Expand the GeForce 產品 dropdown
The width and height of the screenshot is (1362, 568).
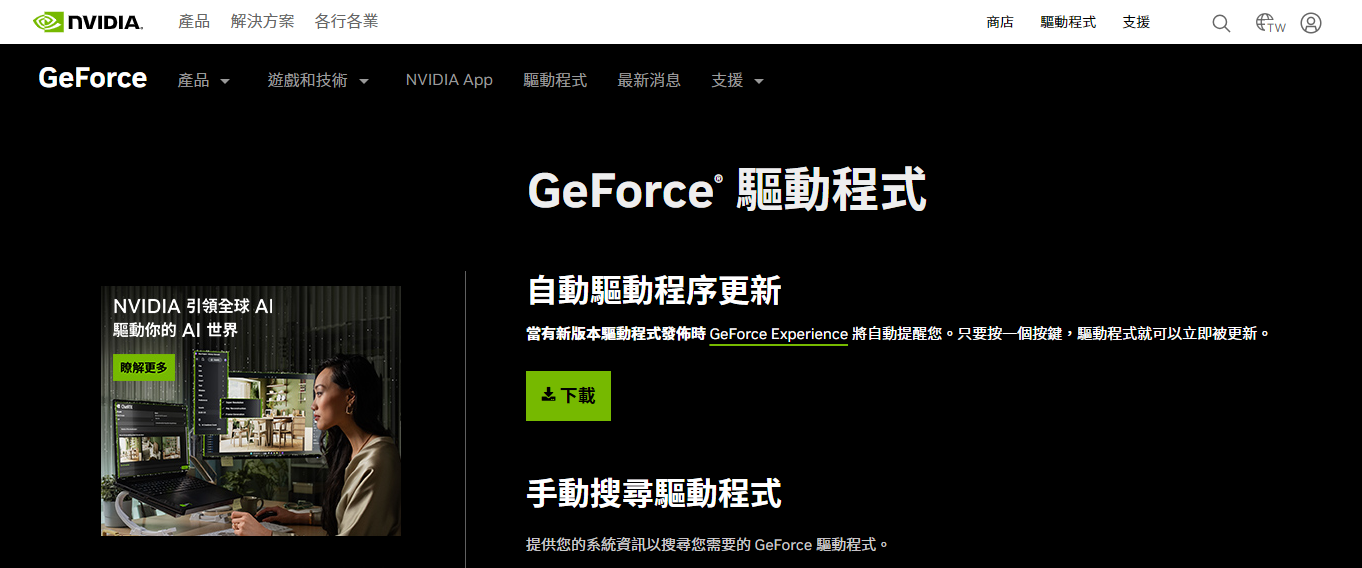pos(204,80)
